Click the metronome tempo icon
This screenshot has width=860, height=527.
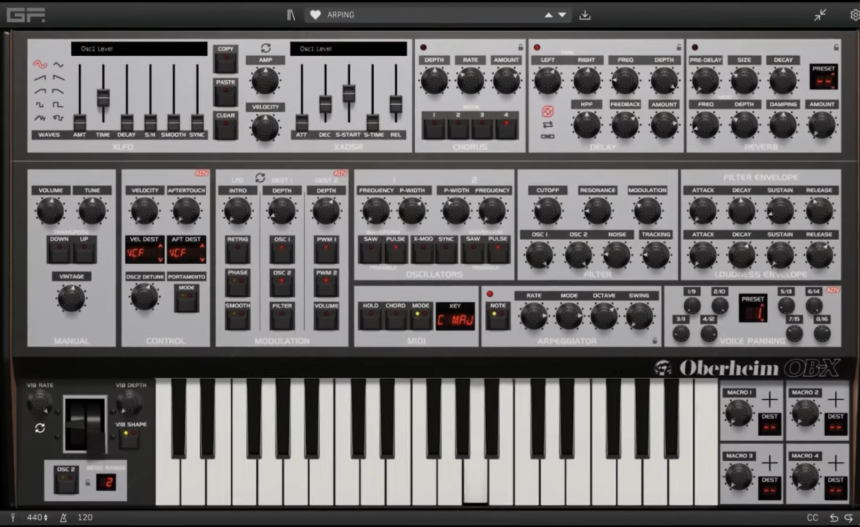point(63,517)
